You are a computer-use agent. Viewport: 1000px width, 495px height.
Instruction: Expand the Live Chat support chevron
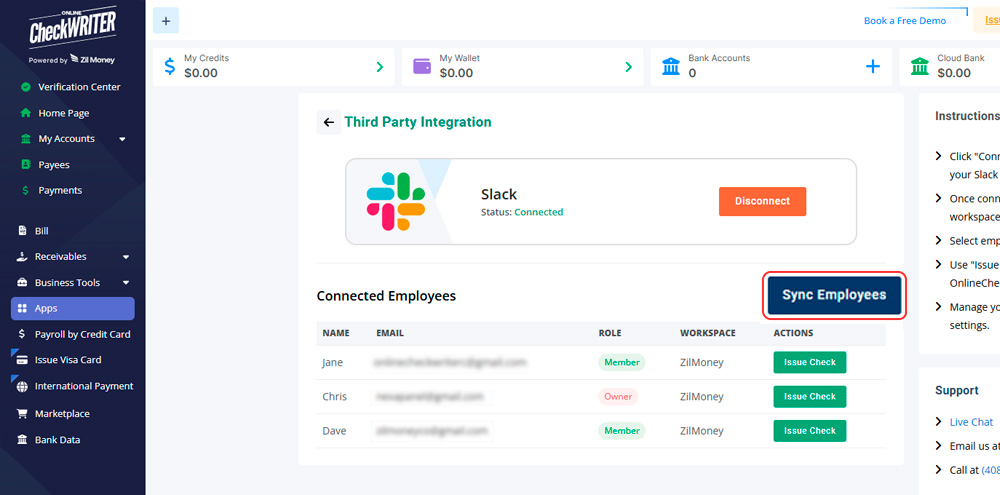tap(938, 422)
